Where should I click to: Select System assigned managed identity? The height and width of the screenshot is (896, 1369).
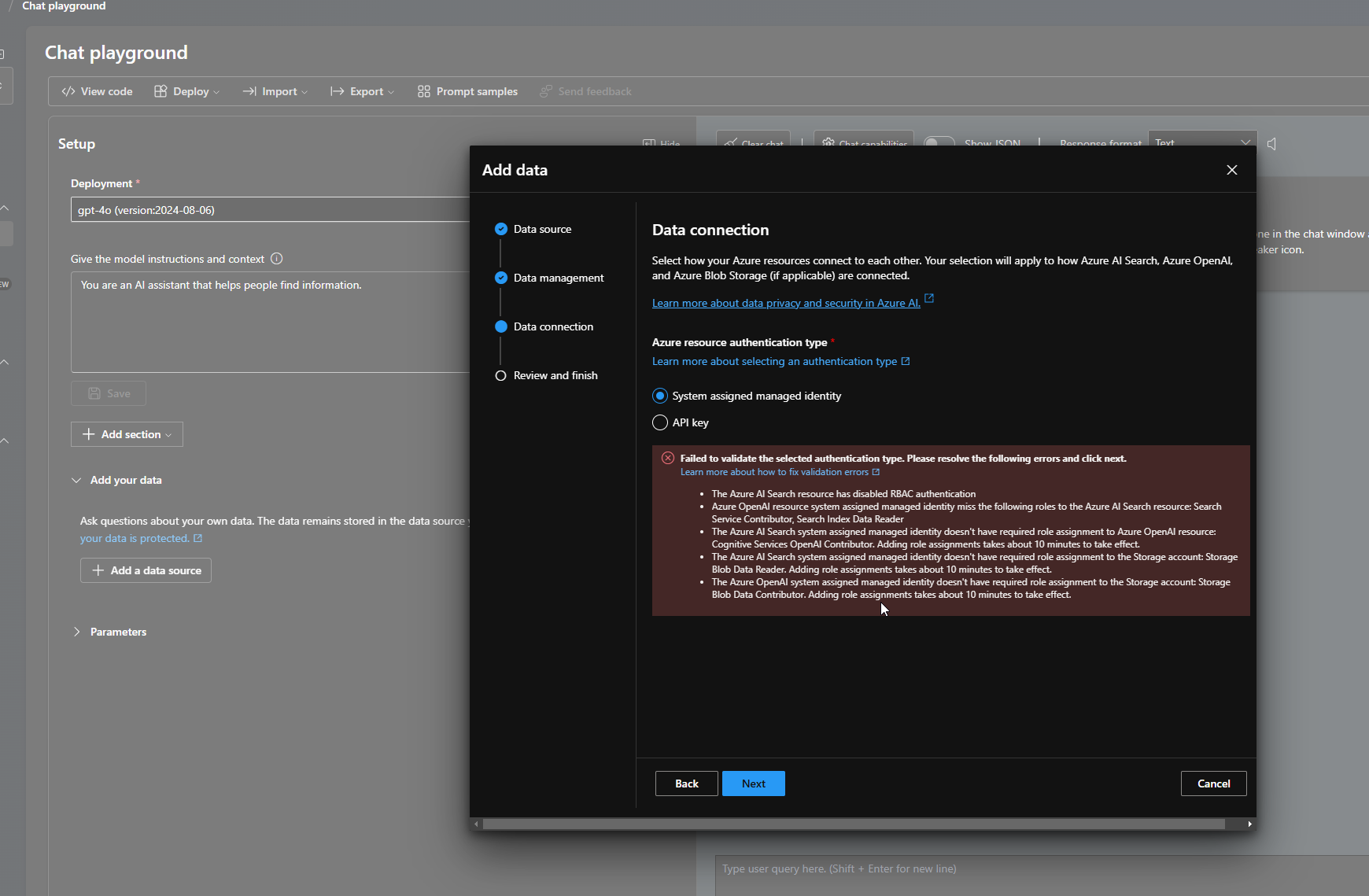point(661,396)
